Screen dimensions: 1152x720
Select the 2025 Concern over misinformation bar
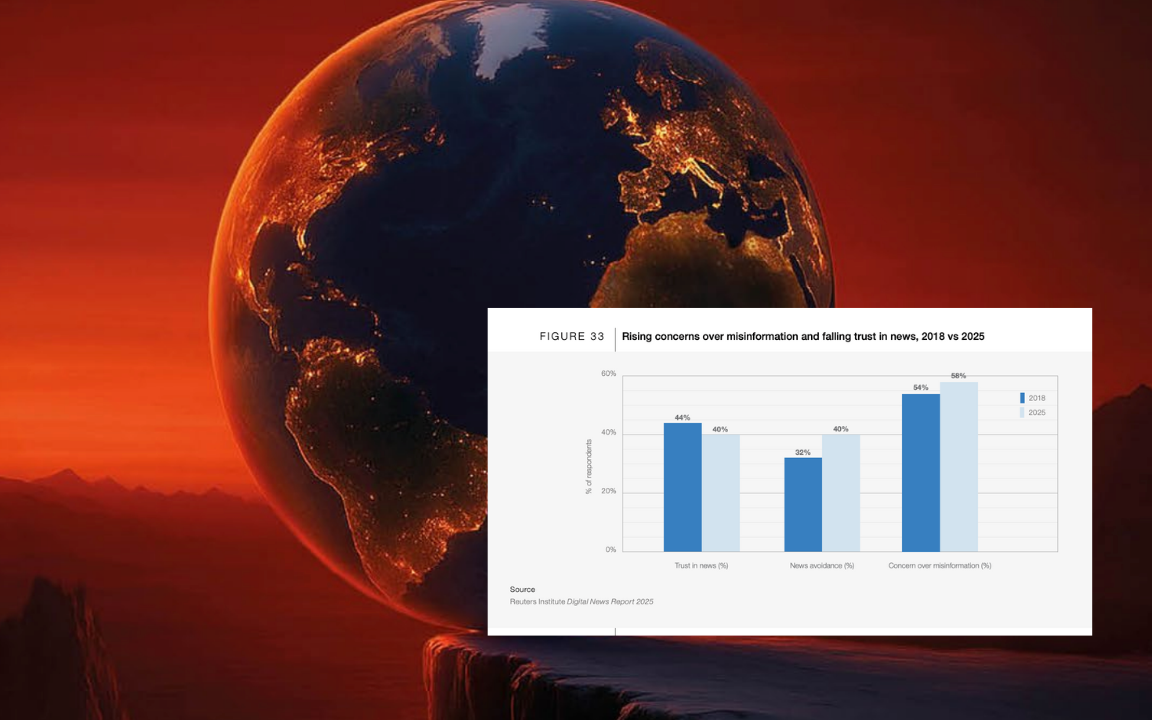point(958,466)
